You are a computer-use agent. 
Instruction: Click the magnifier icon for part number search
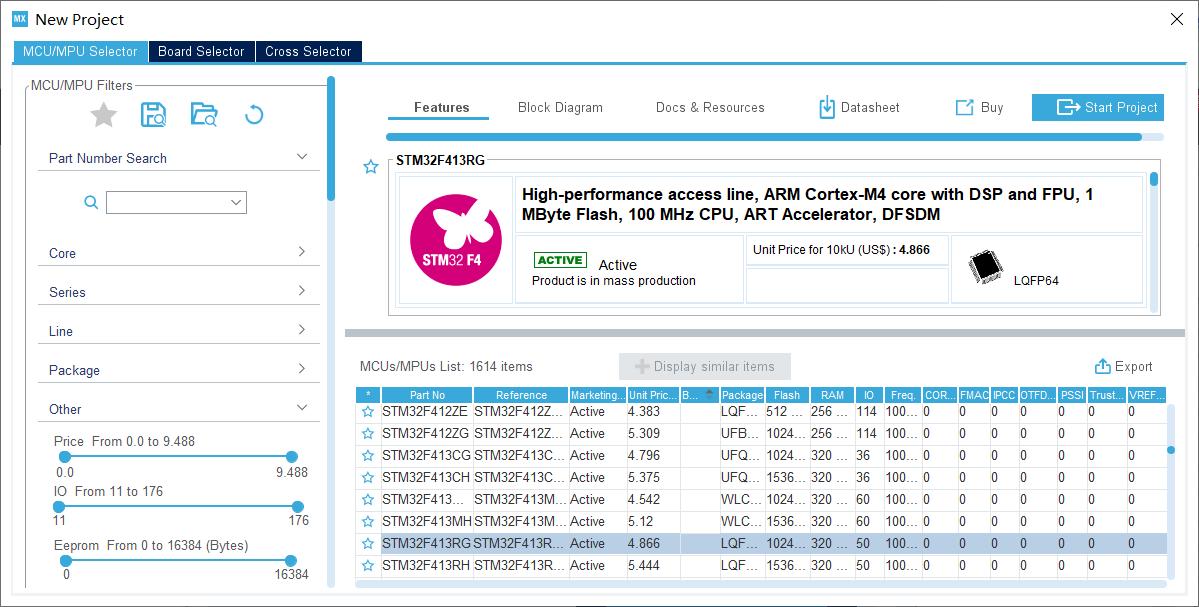click(91, 203)
